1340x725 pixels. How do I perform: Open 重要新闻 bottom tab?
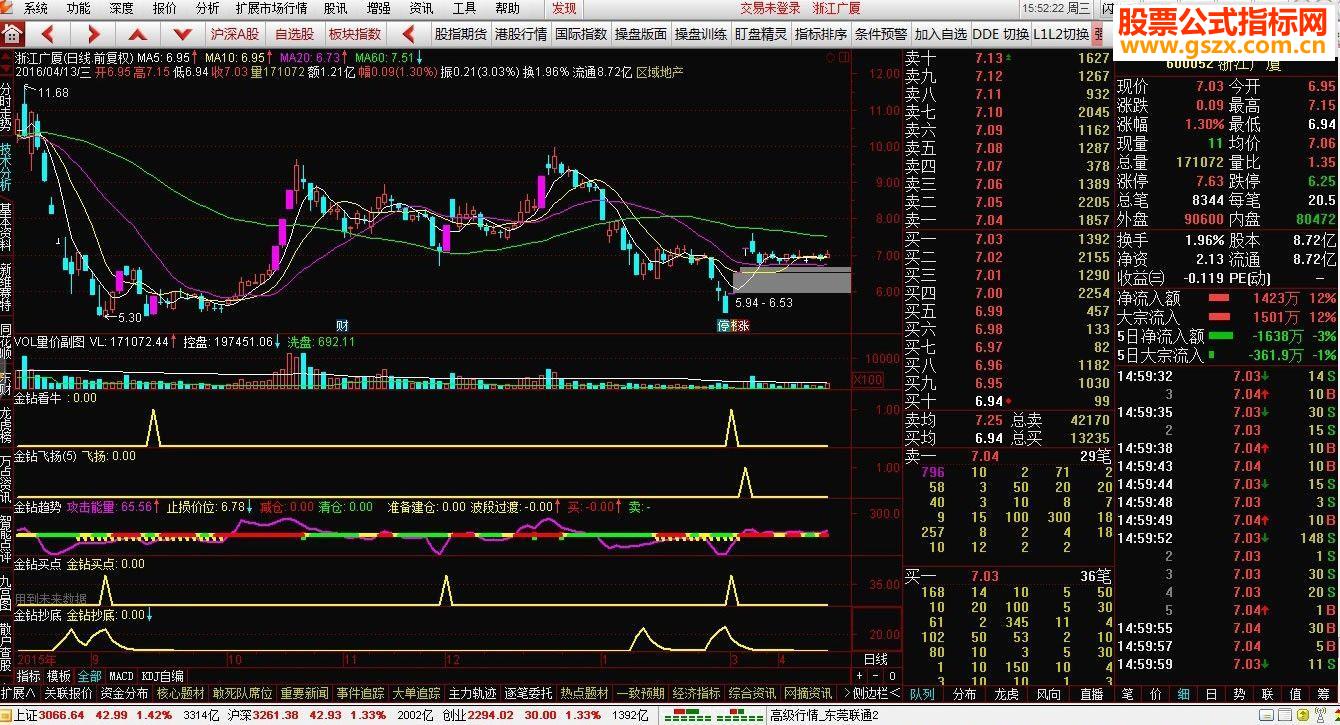pyautogui.click(x=304, y=693)
